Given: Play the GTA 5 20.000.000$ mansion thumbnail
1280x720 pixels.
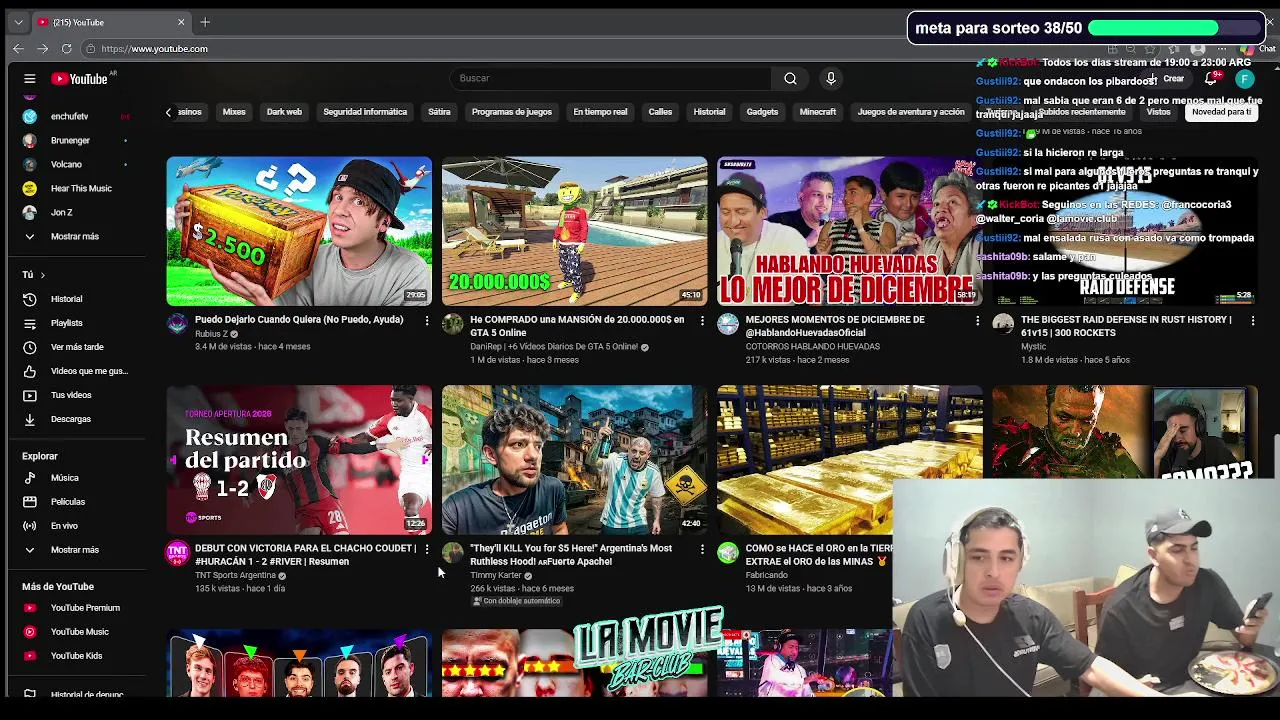Looking at the screenshot, I should tap(574, 230).
